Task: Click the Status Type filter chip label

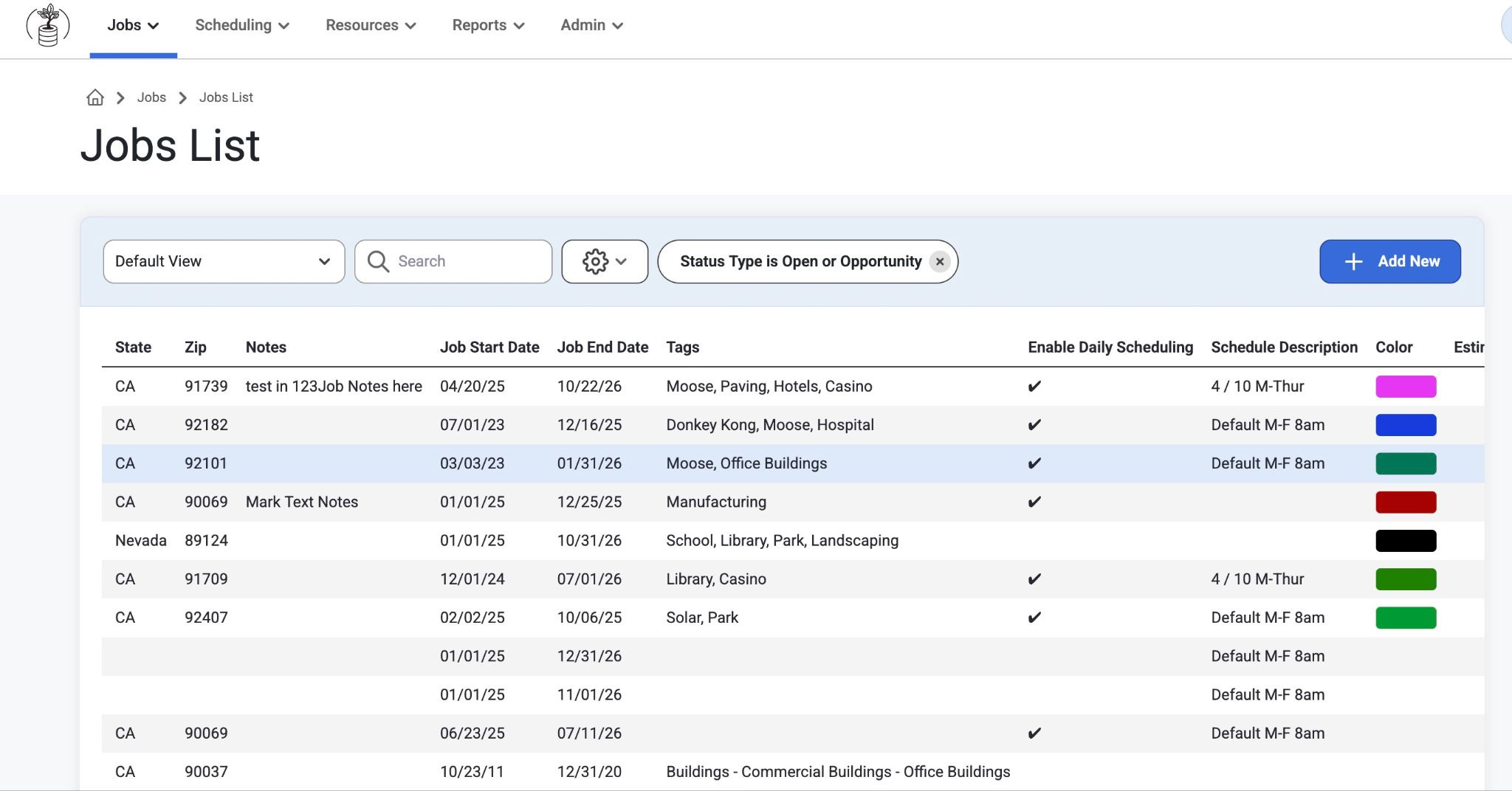Action: coord(801,261)
